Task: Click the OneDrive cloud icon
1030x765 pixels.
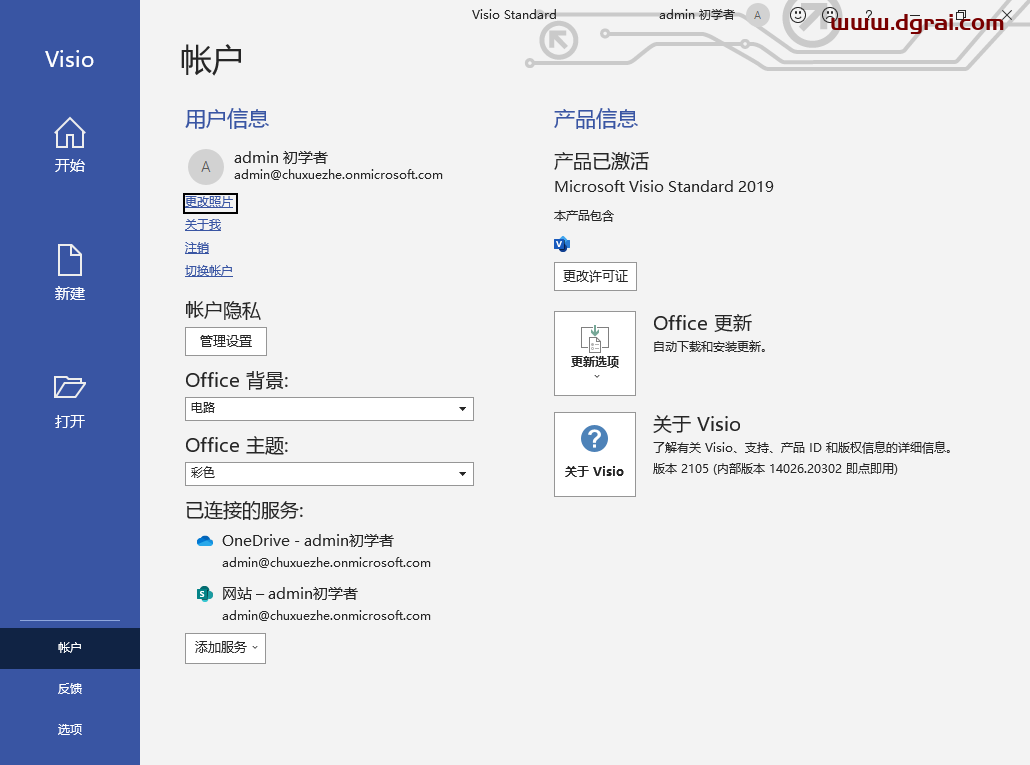Action: (205, 541)
